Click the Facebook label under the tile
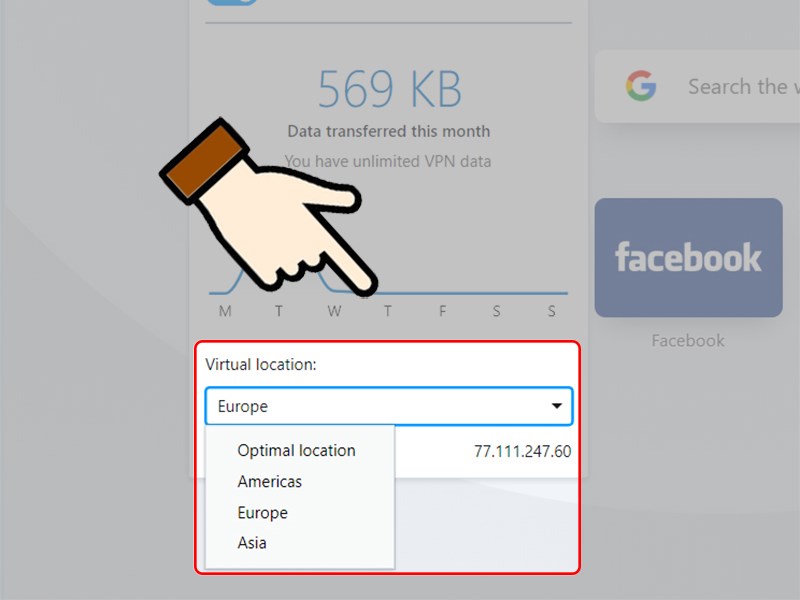 tap(688, 341)
